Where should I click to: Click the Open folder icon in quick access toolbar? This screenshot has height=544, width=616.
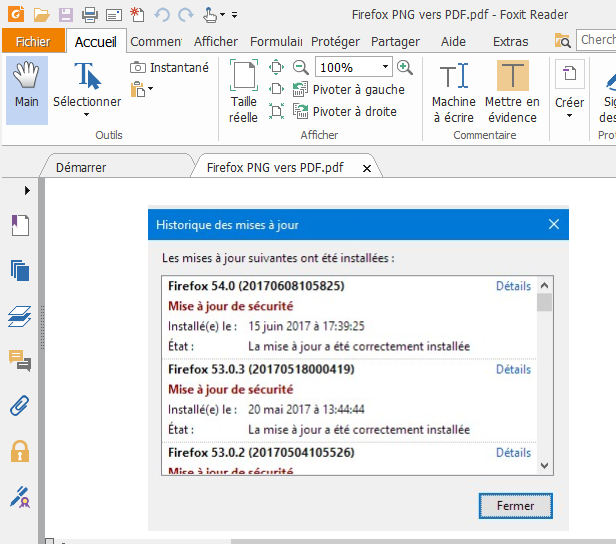(x=41, y=15)
